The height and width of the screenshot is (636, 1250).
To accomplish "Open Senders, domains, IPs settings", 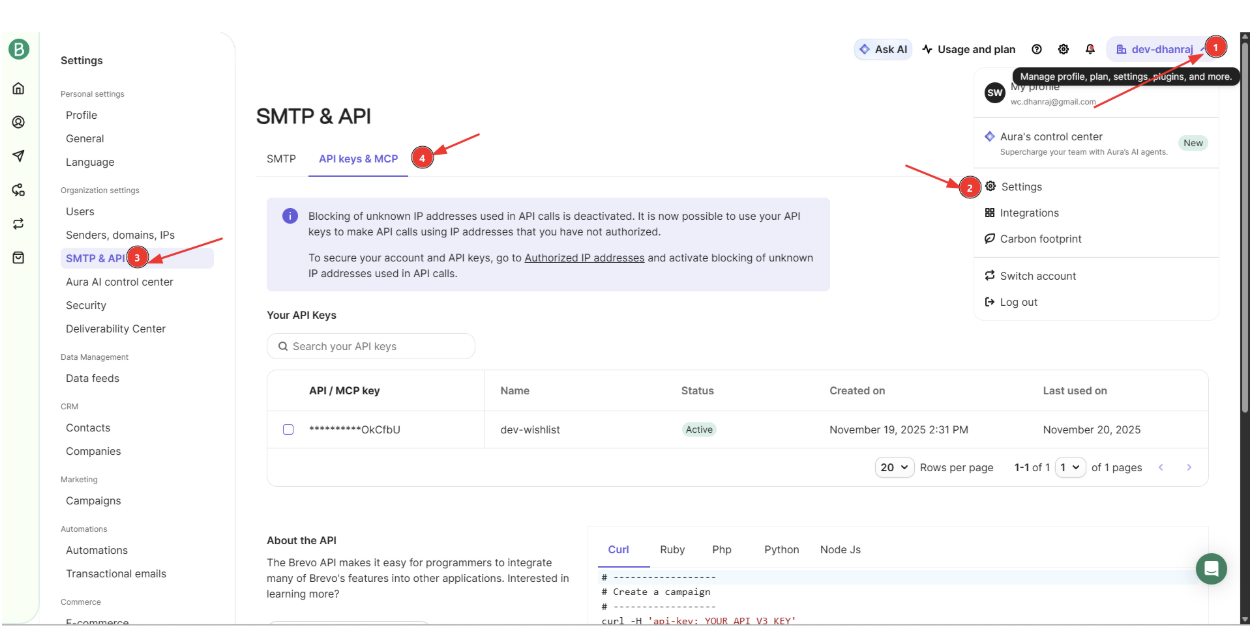I will tap(120, 235).
